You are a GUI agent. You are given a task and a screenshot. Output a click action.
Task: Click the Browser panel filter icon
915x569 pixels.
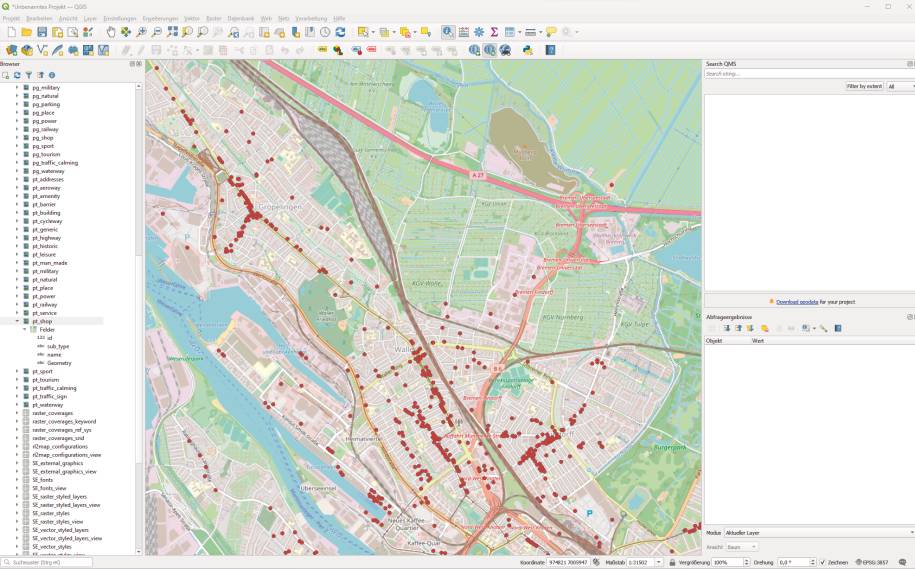29,75
